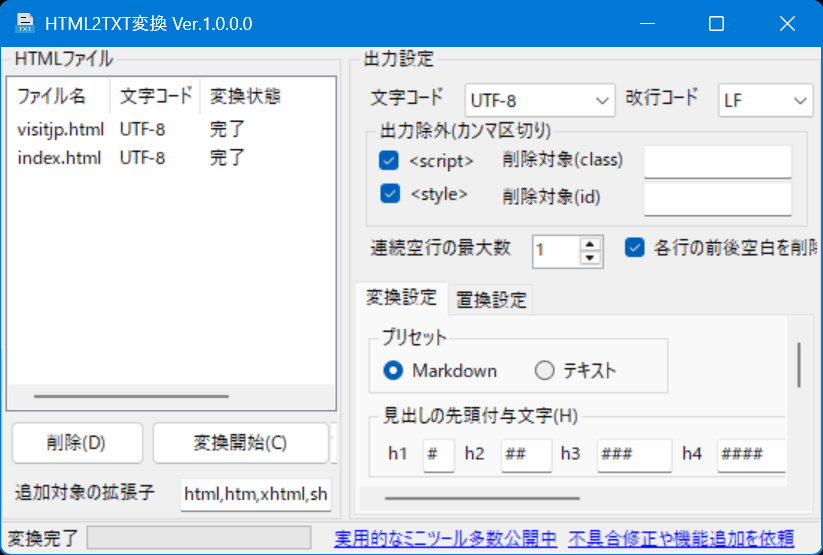This screenshot has width=823, height=555.
Task: Select visitjp.html in the file list
Action: (60, 129)
